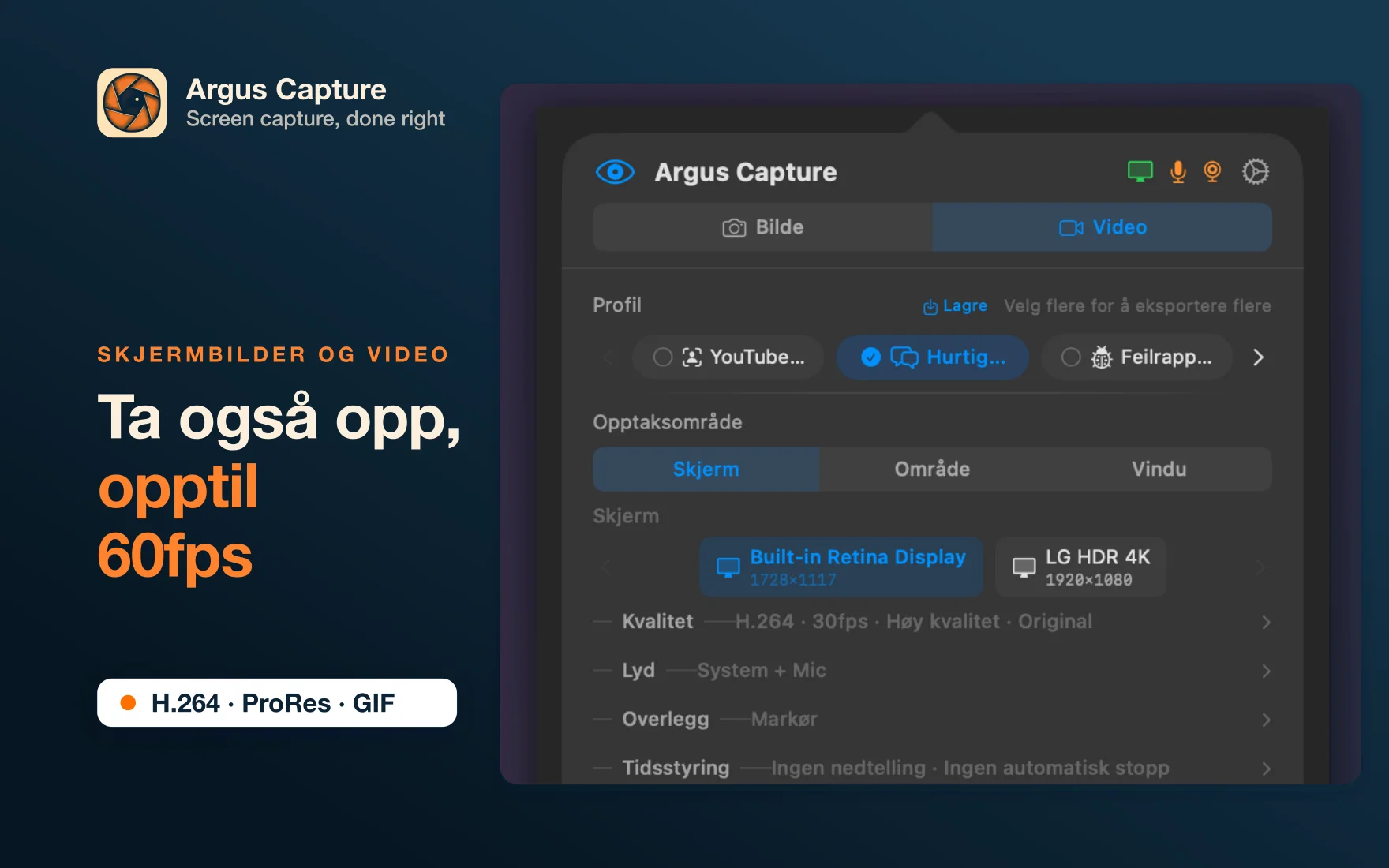
Task: Choose the Vindu capture area button
Action: tap(1159, 470)
